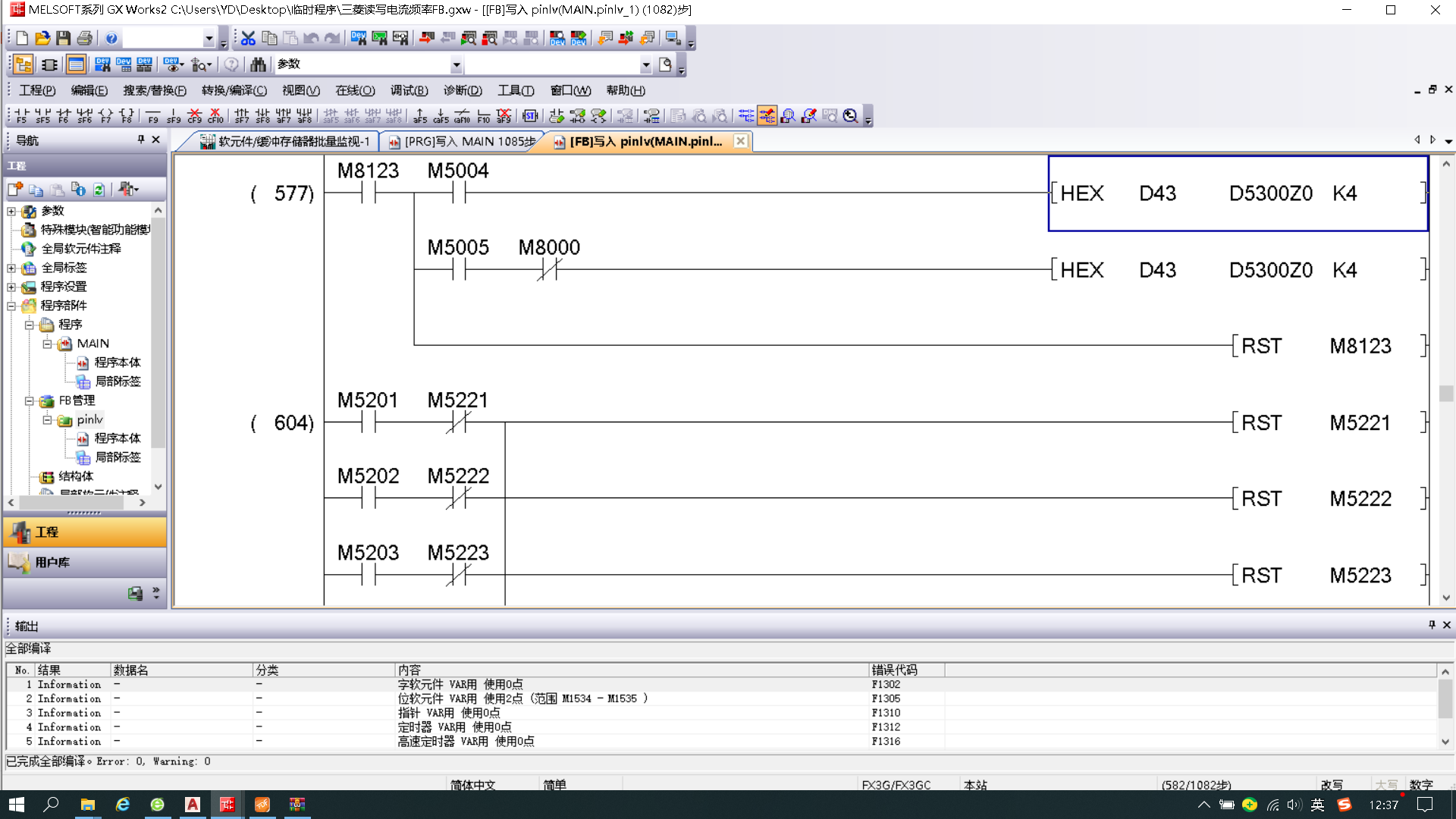Click the Print icon

point(85,38)
